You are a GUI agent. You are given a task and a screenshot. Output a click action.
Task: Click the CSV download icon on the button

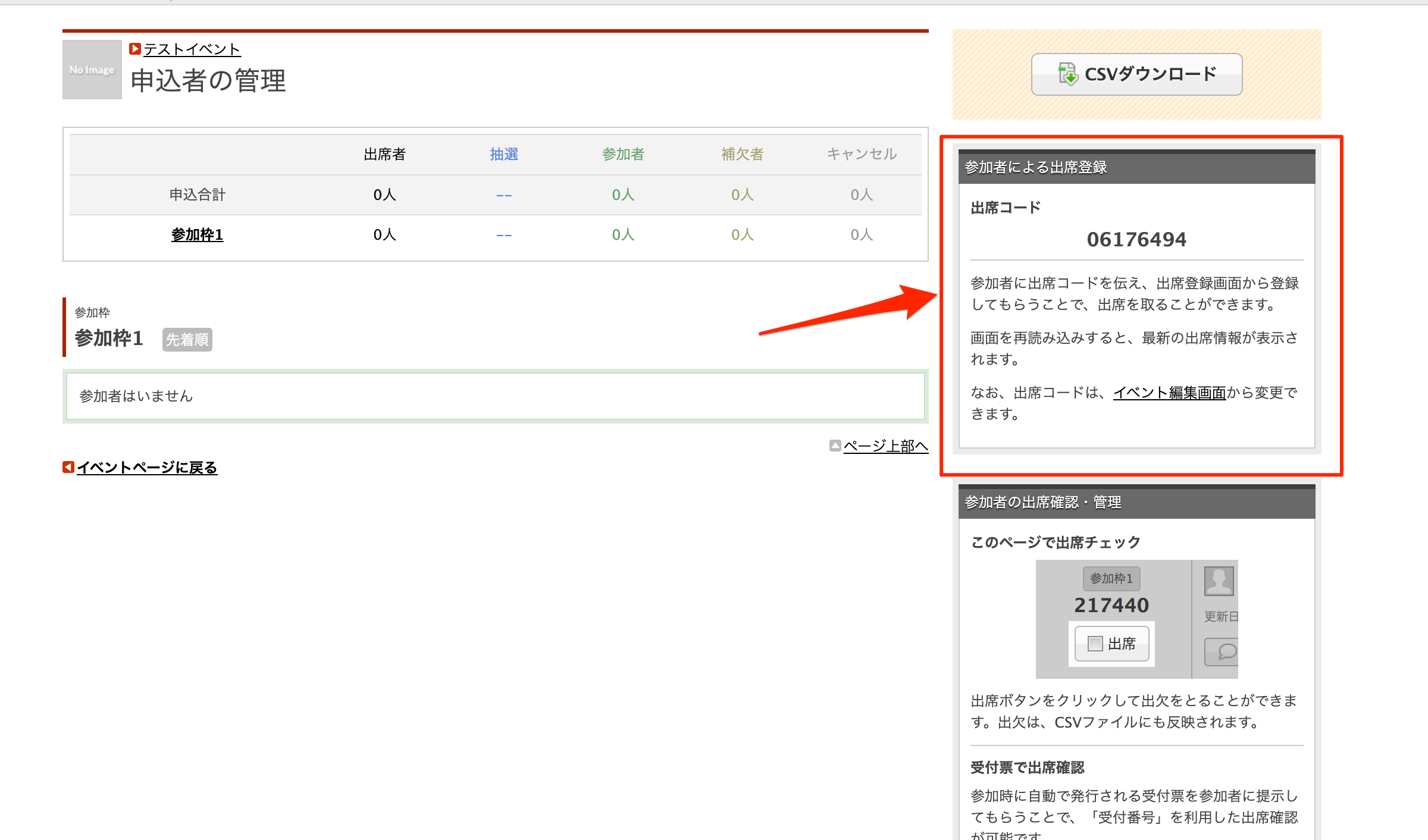1068,74
